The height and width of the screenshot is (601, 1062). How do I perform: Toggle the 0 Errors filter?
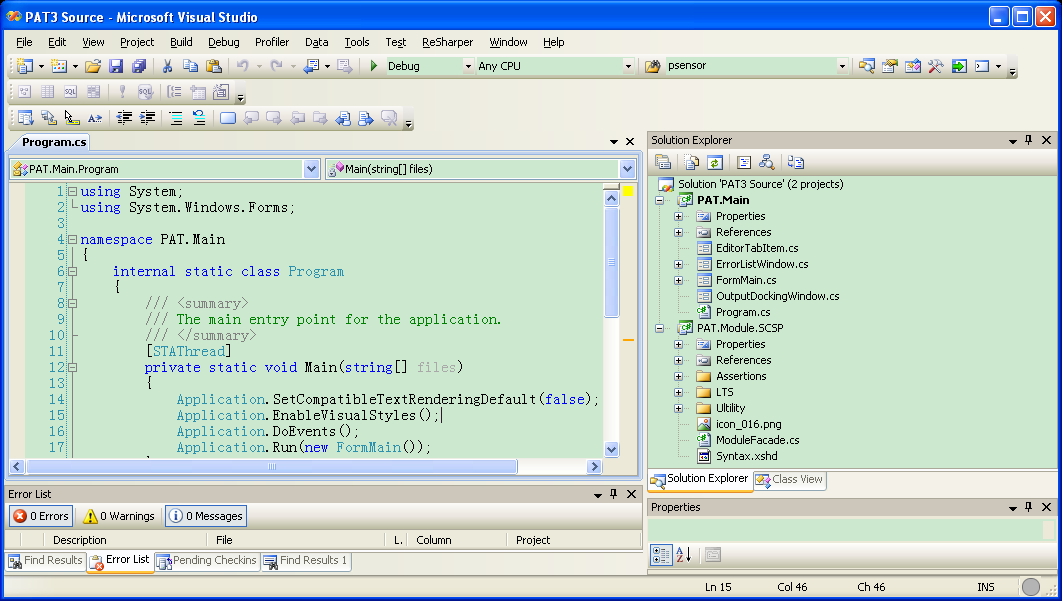[x=41, y=516]
